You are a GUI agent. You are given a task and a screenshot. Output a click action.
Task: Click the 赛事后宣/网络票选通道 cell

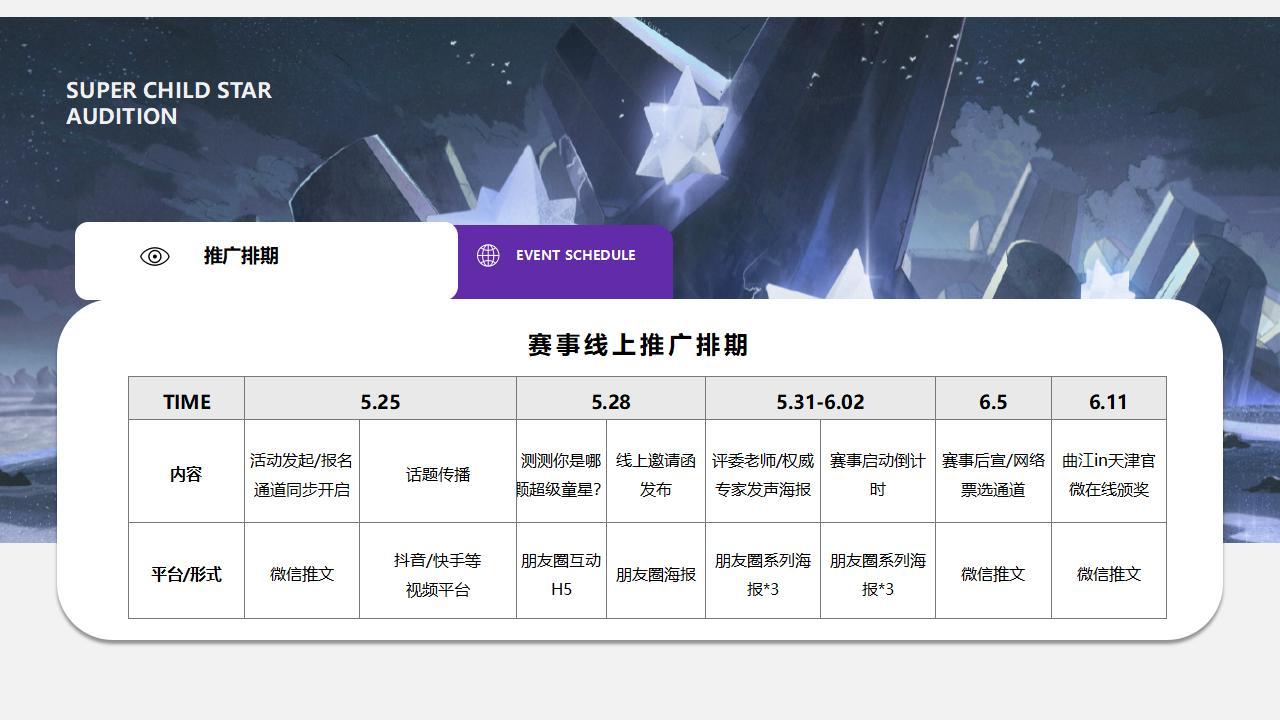pos(994,472)
